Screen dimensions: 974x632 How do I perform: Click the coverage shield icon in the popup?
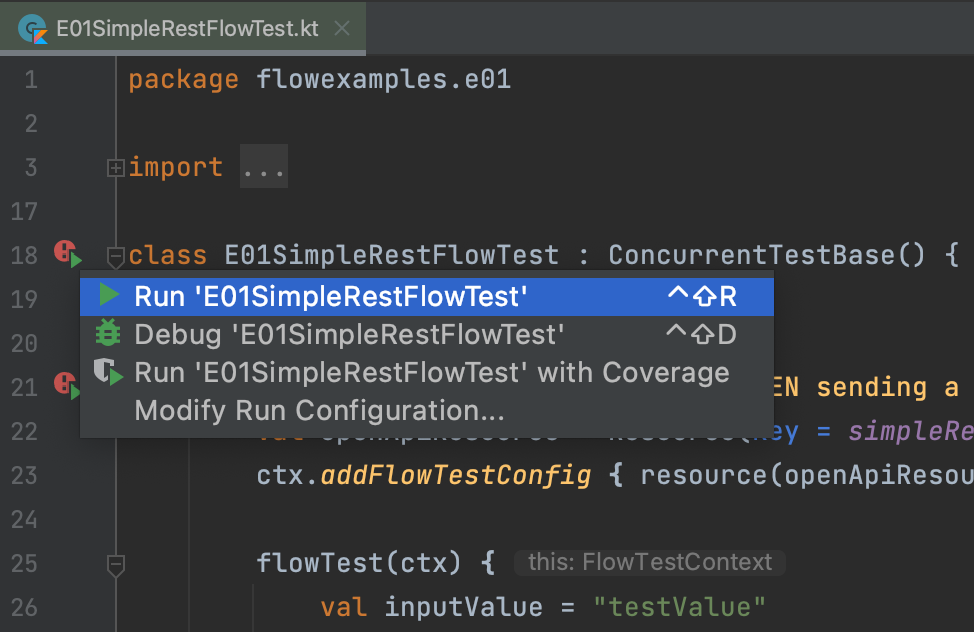[108, 373]
